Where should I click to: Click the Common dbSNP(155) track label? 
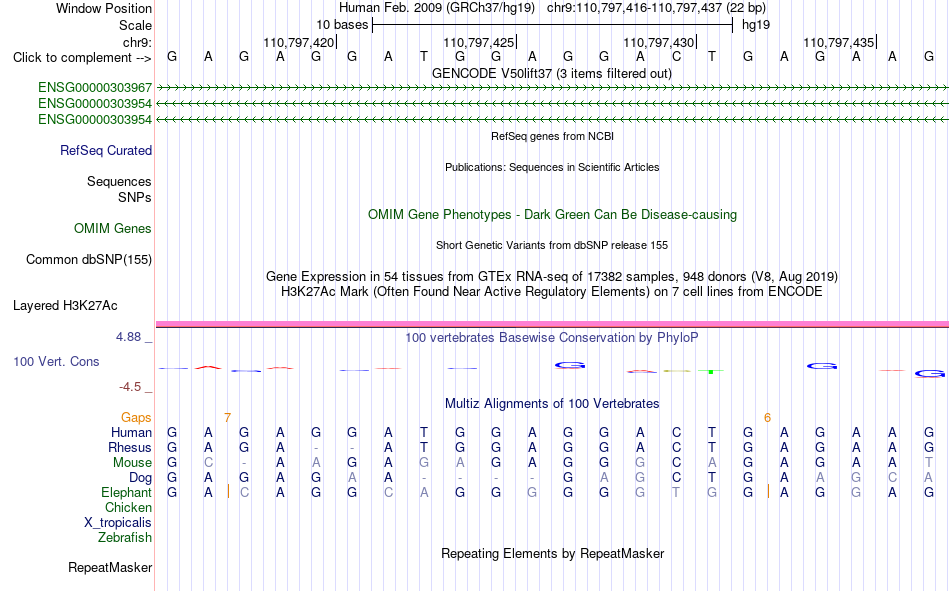(88, 259)
